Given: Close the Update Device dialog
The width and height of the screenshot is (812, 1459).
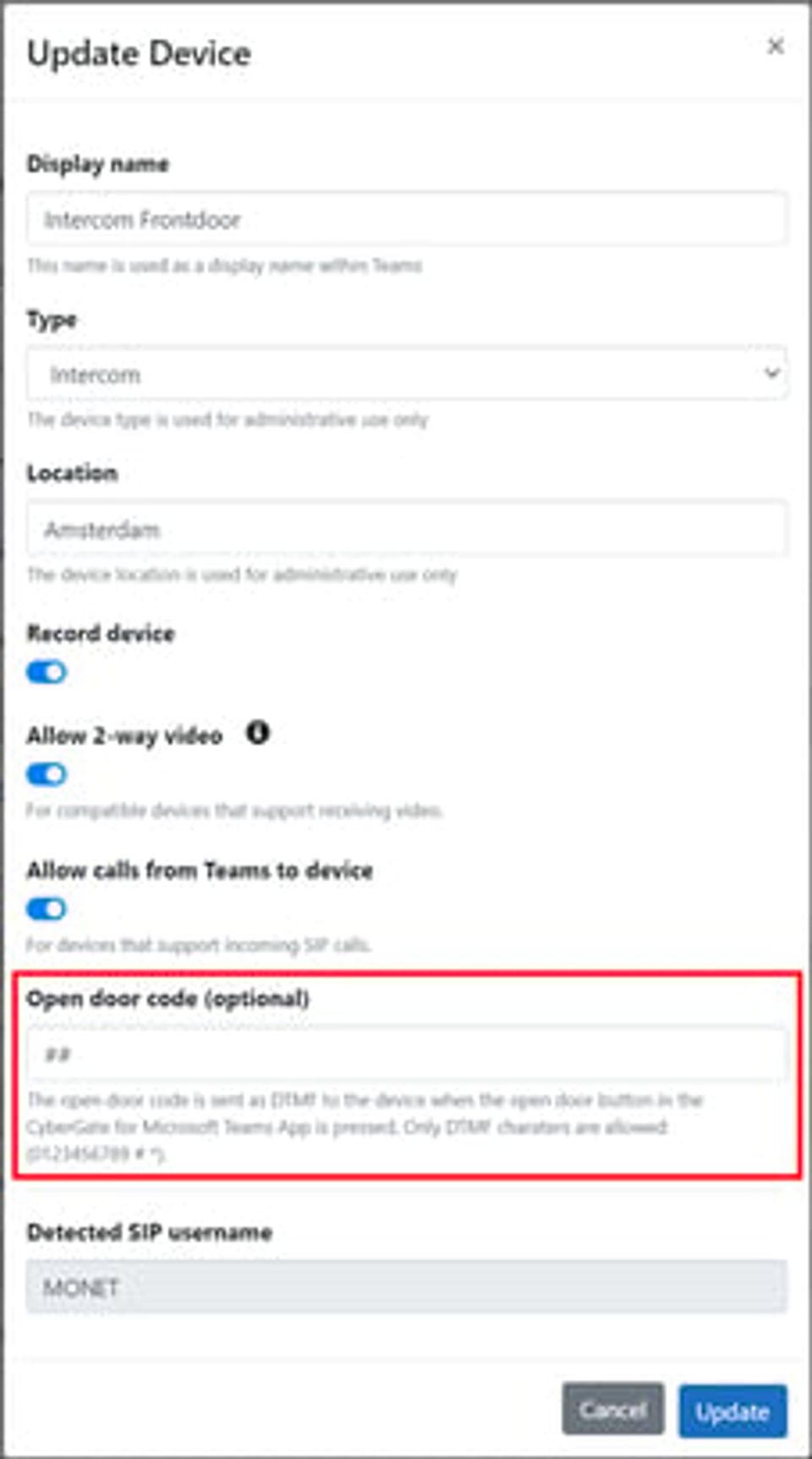Looking at the screenshot, I should (x=775, y=47).
